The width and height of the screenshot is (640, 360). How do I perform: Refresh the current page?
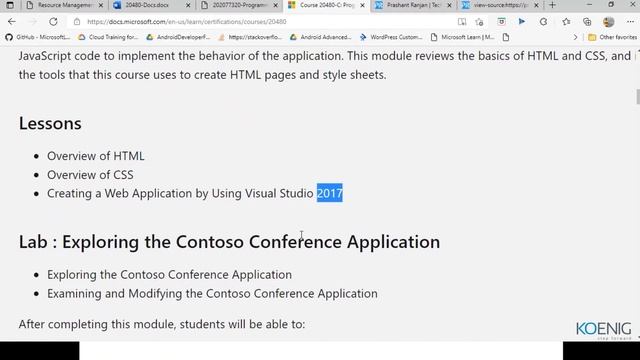pos(53,22)
